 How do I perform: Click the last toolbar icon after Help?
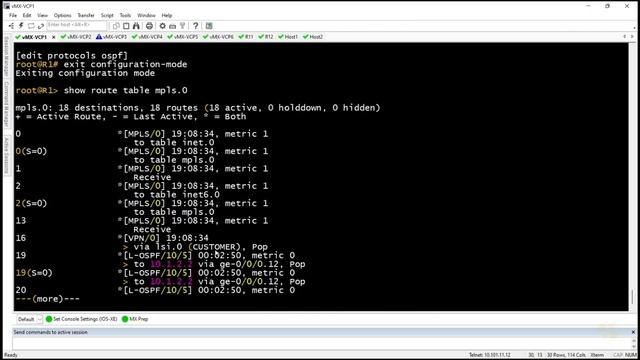click(209, 26)
